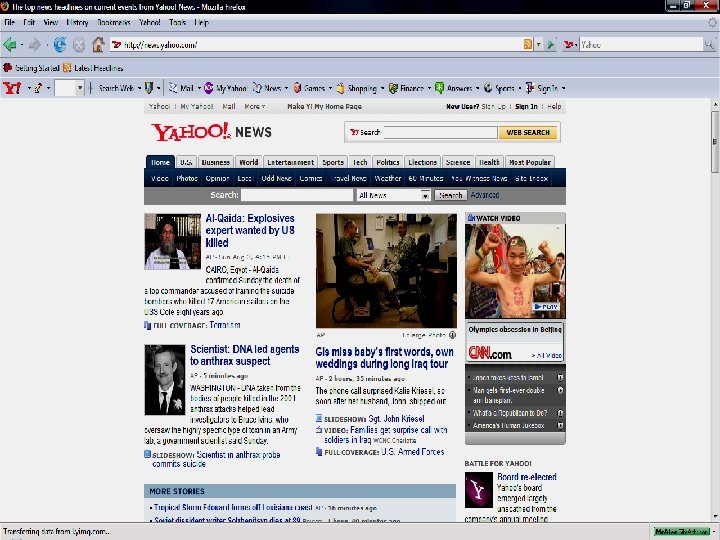The width and height of the screenshot is (720, 540).
Task: Switch to the Business tab
Action: pyautogui.click(x=215, y=162)
